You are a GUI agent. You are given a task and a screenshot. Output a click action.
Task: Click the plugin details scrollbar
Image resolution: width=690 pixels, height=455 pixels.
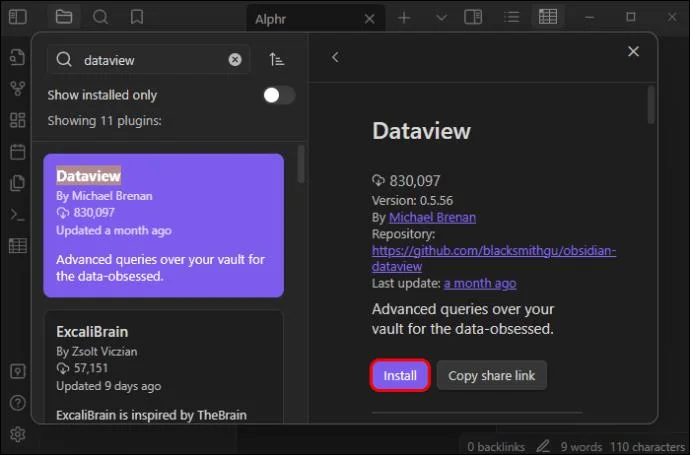(x=651, y=105)
